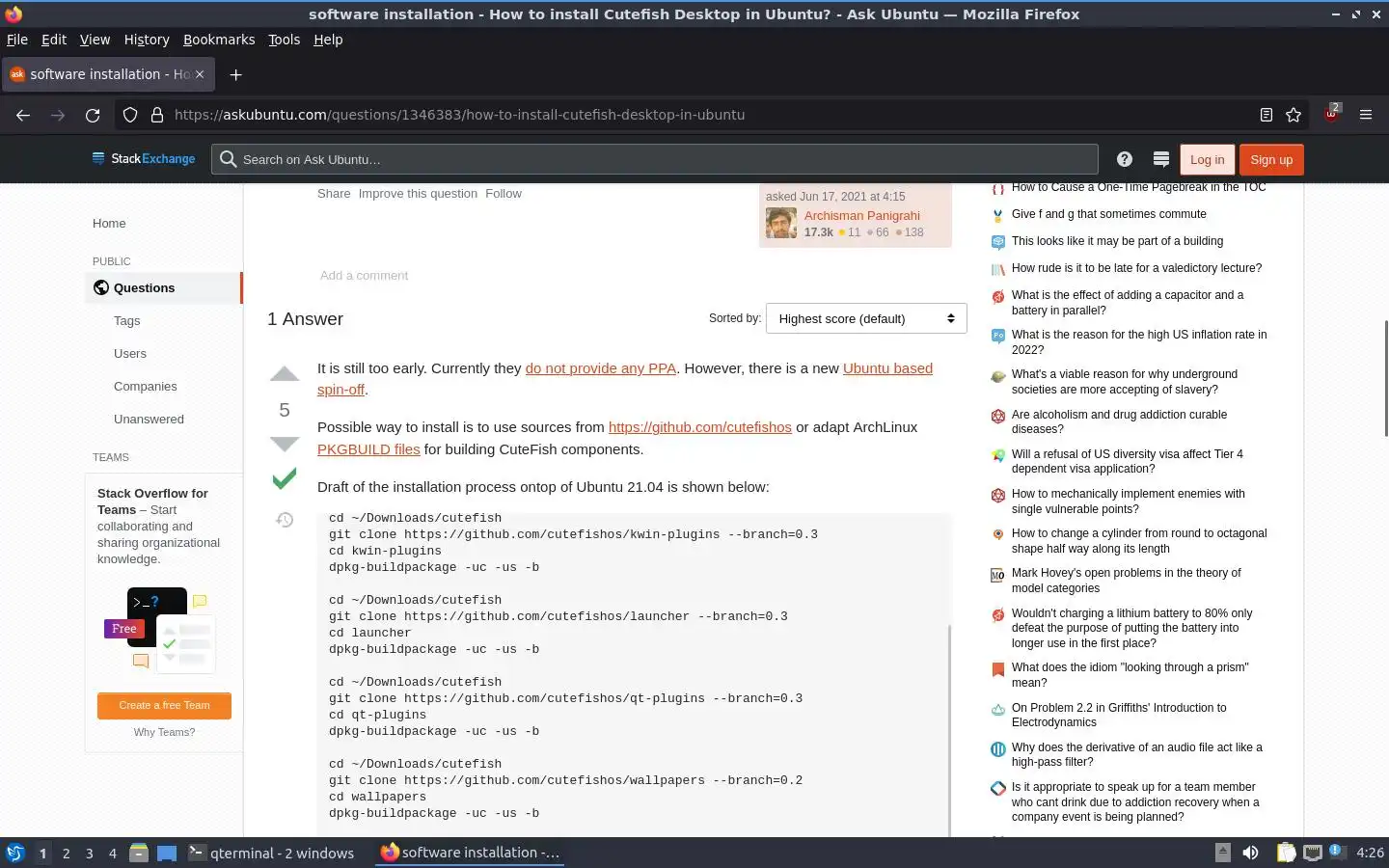1389x868 pixels.
Task: Switch to the qterminal taskbar window
Action: 271,853
